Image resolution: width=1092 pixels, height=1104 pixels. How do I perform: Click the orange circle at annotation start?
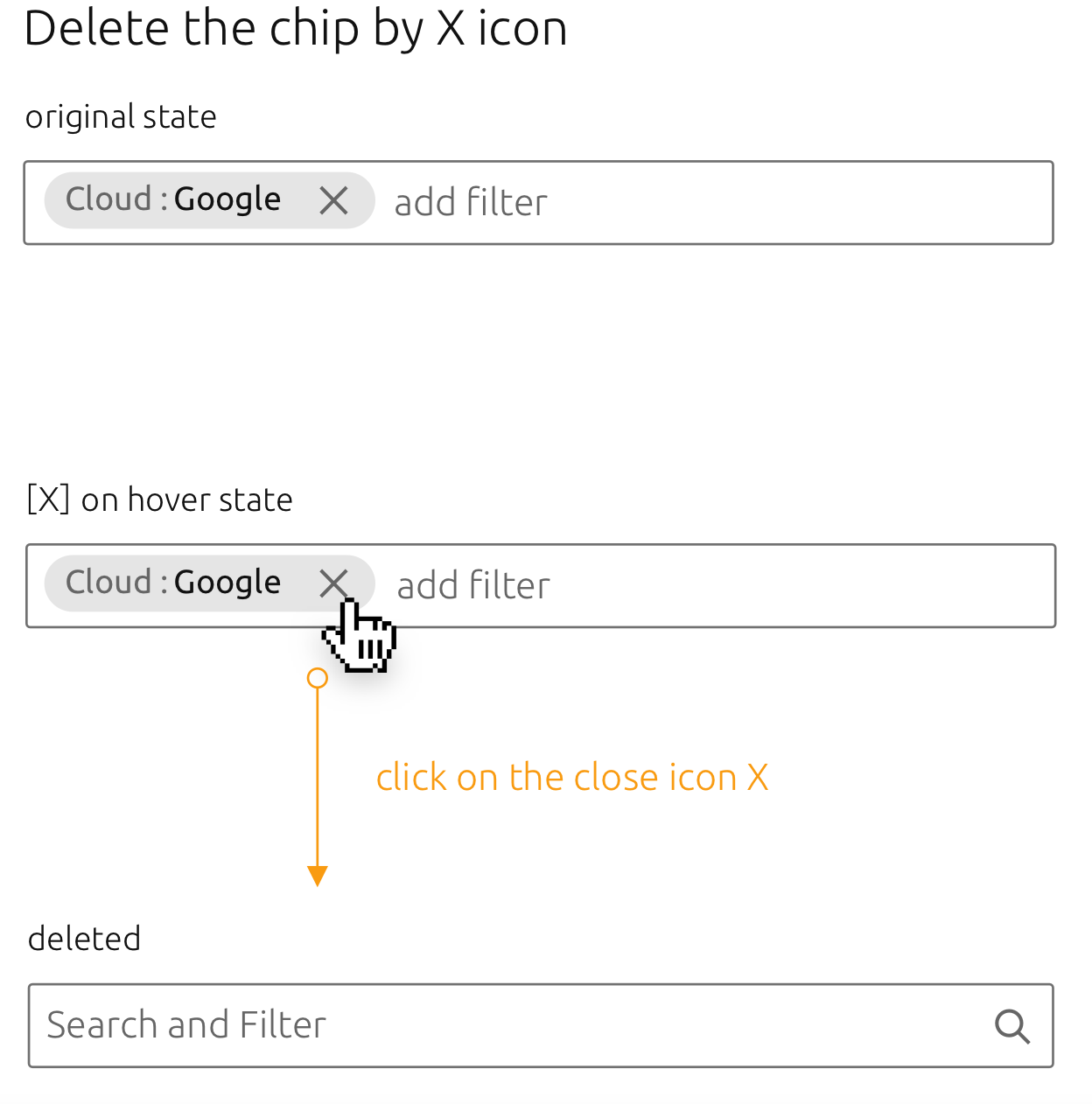[318, 678]
